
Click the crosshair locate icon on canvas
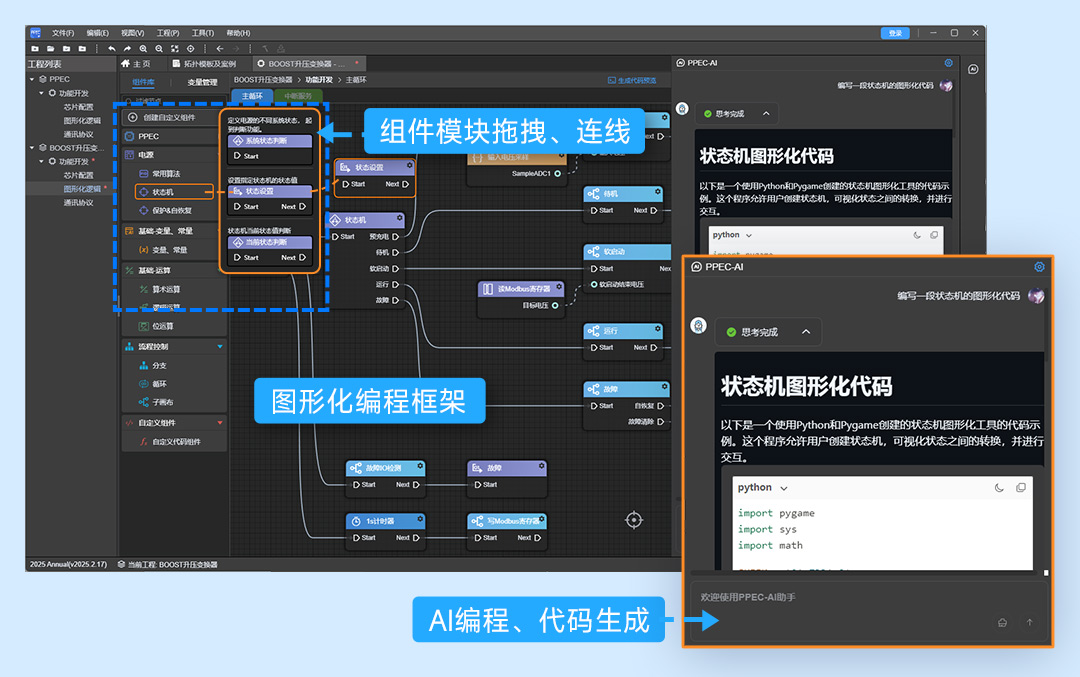pyautogui.click(x=633, y=519)
